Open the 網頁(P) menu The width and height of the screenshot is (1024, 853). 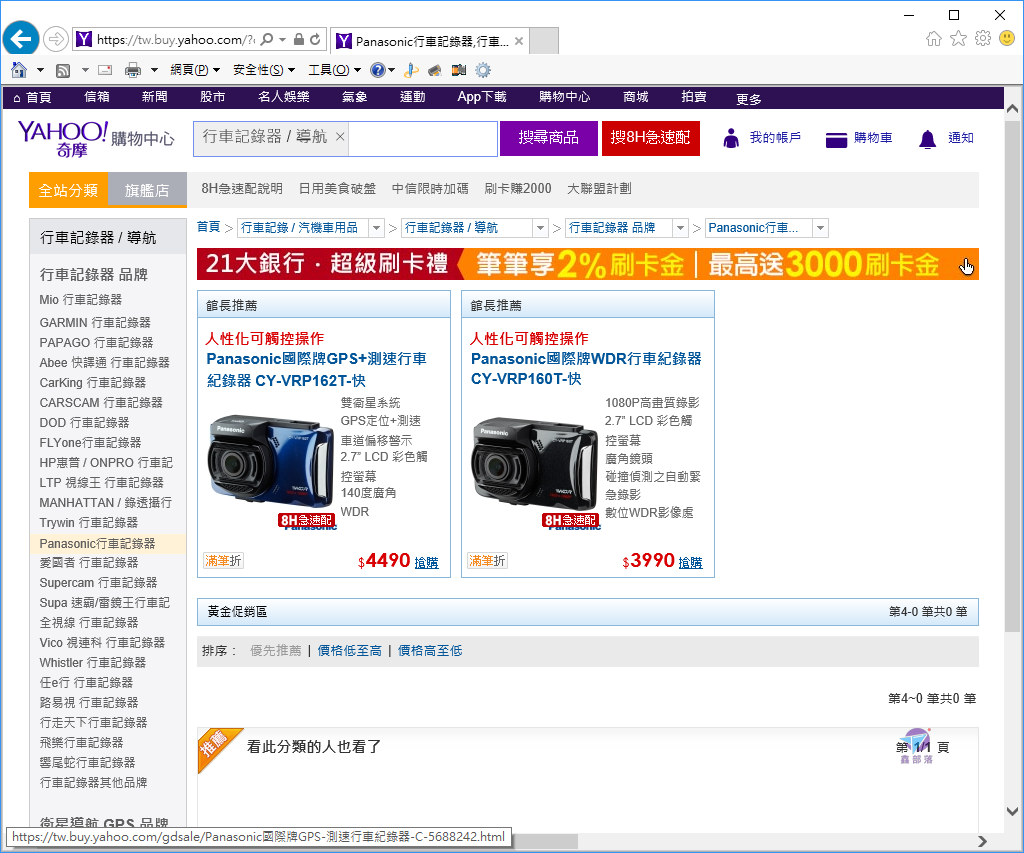click(x=195, y=70)
